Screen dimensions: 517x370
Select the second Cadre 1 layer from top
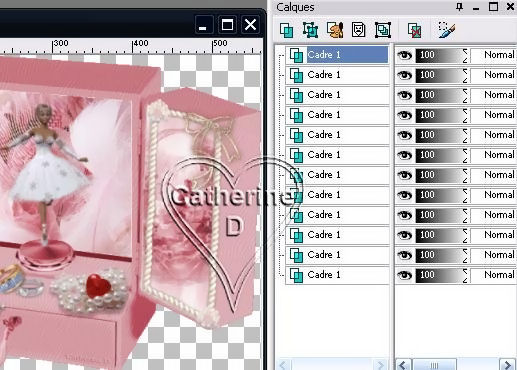pos(337,75)
